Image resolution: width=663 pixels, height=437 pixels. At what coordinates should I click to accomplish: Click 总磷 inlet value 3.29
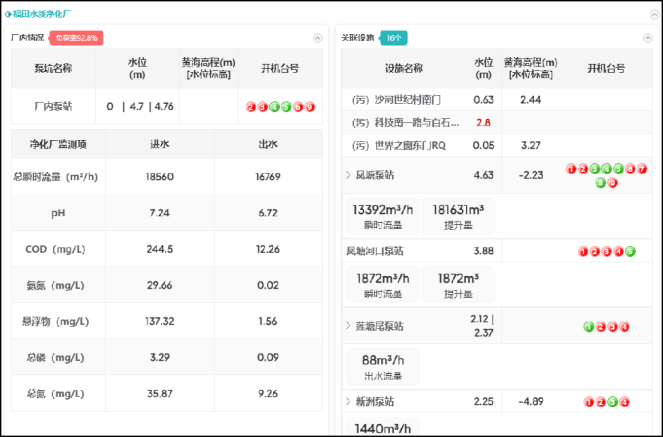(159, 358)
